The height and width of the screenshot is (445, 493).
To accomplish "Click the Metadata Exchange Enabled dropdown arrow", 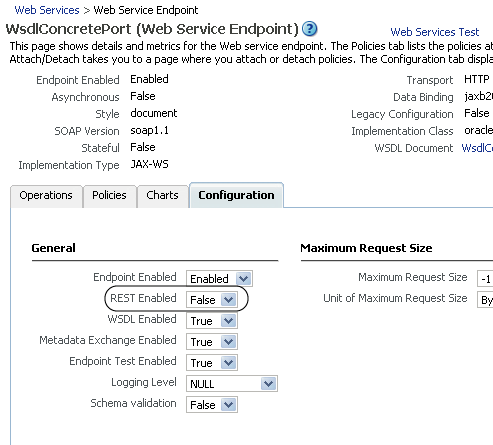I will coord(229,342).
